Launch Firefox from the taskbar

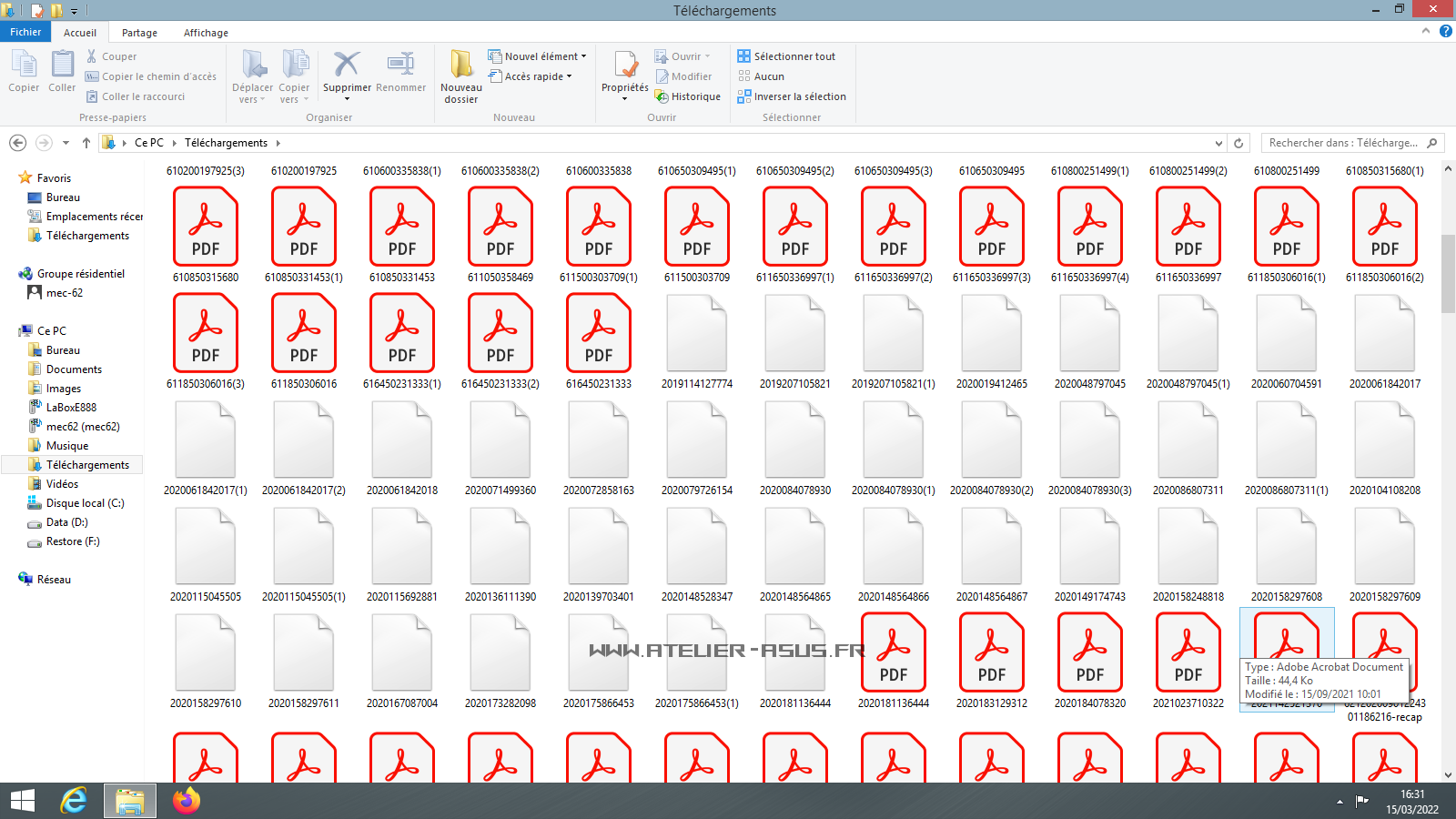[x=187, y=801]
